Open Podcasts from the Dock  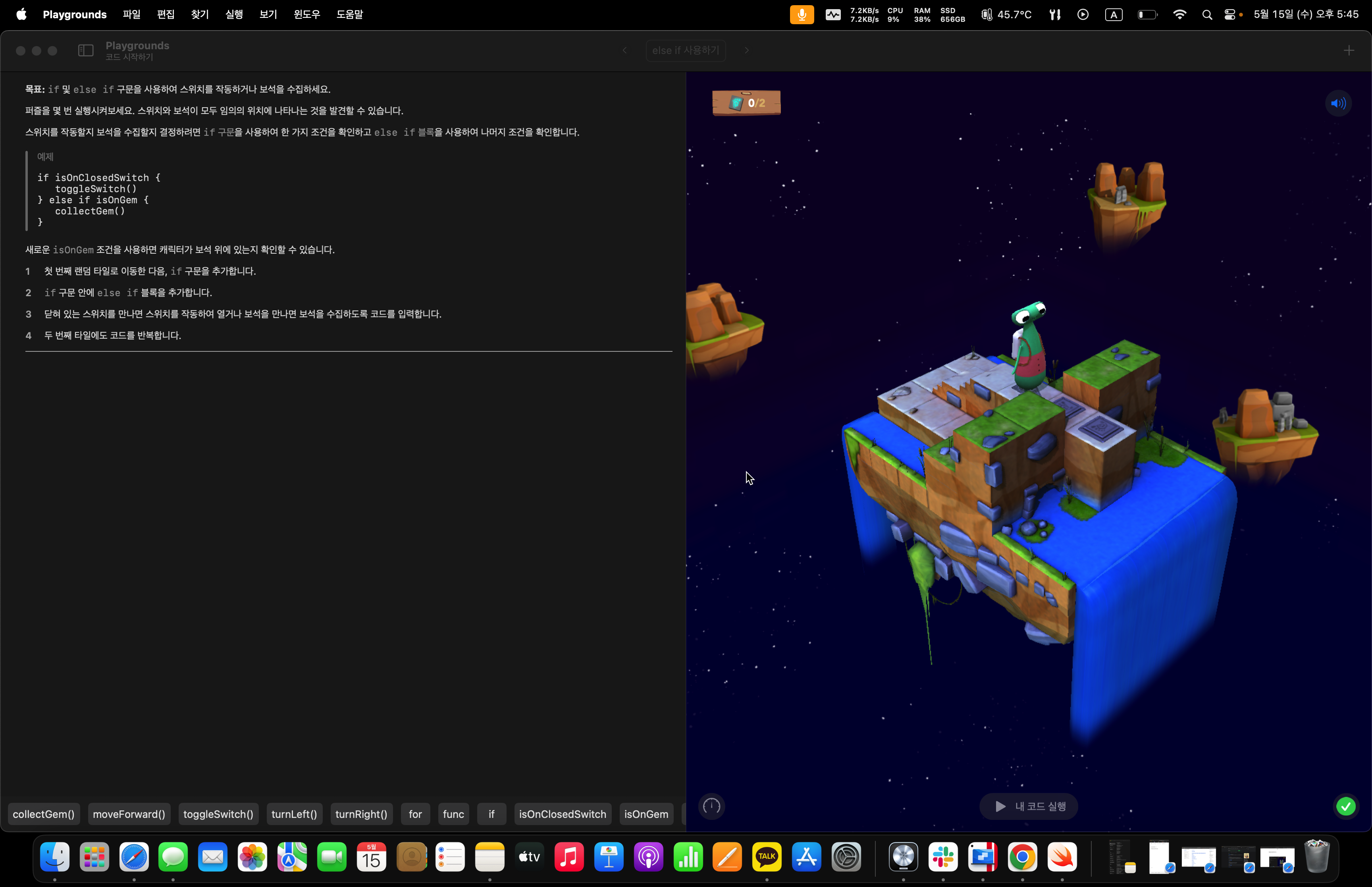coord(649,857)
